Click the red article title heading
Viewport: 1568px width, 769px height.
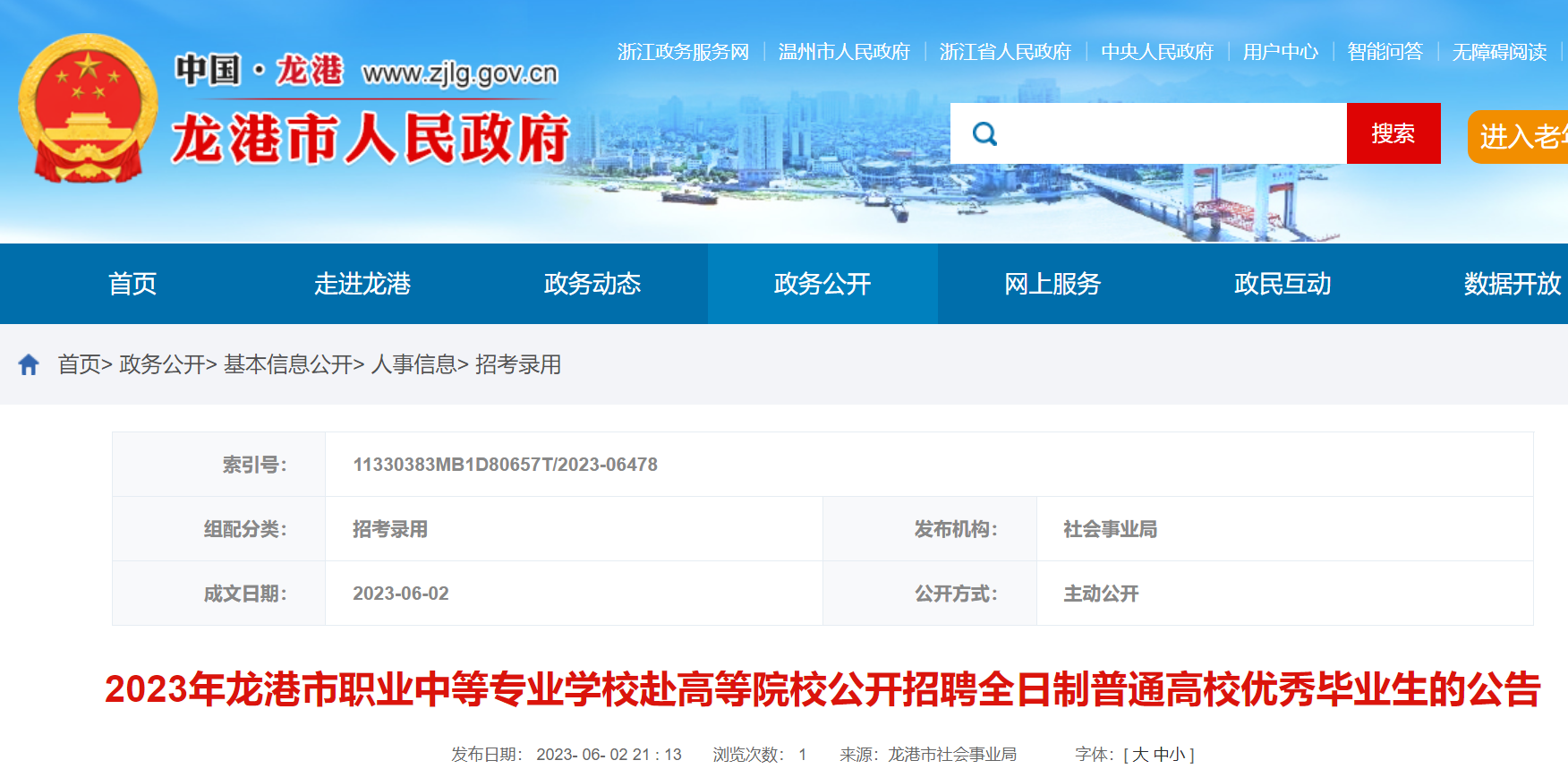[x=822, y=689]
